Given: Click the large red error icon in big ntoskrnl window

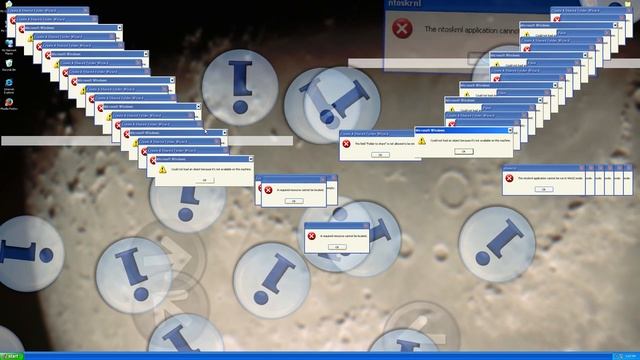Looking at the screenshot, I should (402, 29).
